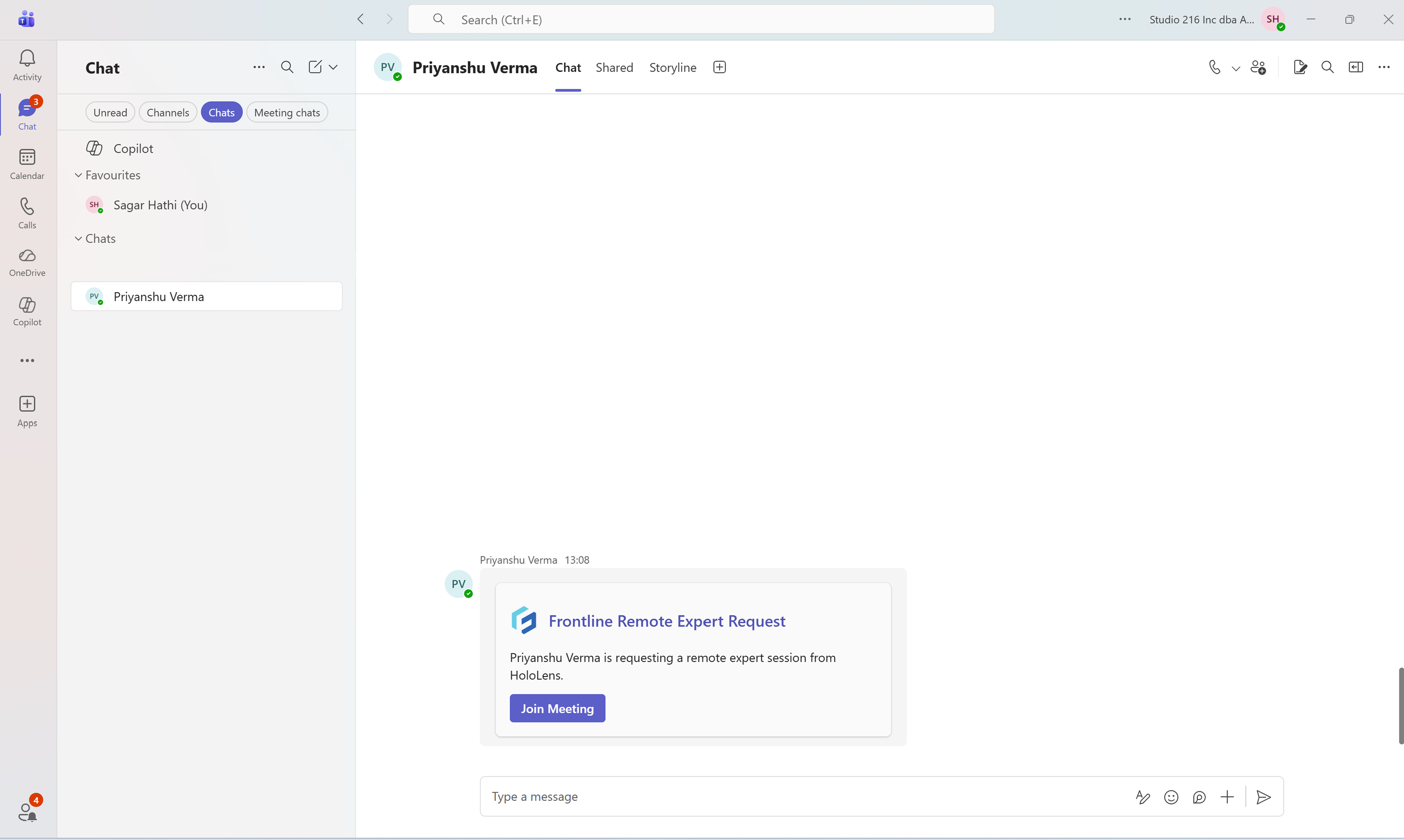Open the Chat section in rail

(27, 115)
